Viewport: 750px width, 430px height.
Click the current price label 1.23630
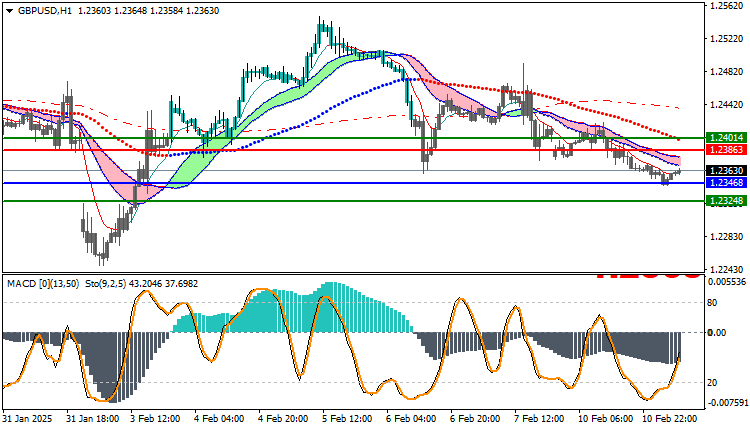(727, 171)
